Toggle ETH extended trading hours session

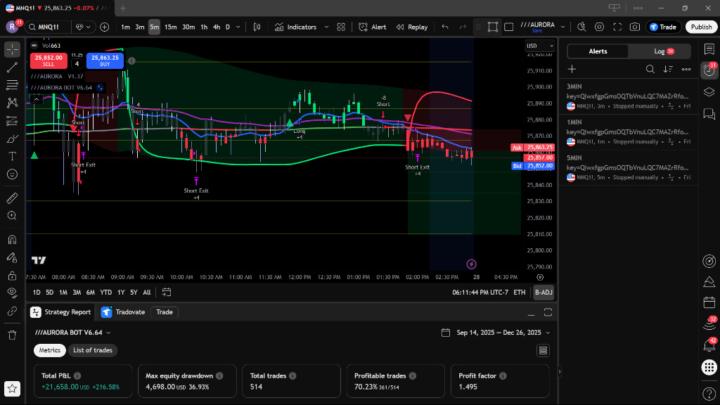tap(519, 292)
